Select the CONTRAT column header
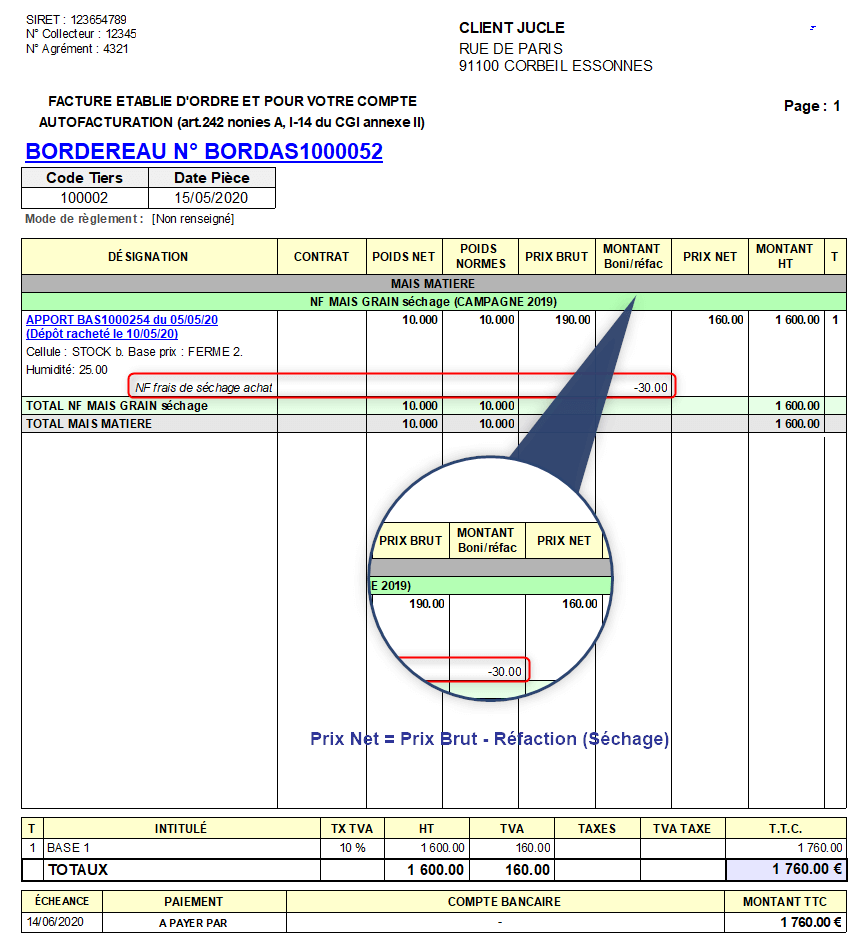This screenshot has width=863, height=943. click(x=321, y=257)
